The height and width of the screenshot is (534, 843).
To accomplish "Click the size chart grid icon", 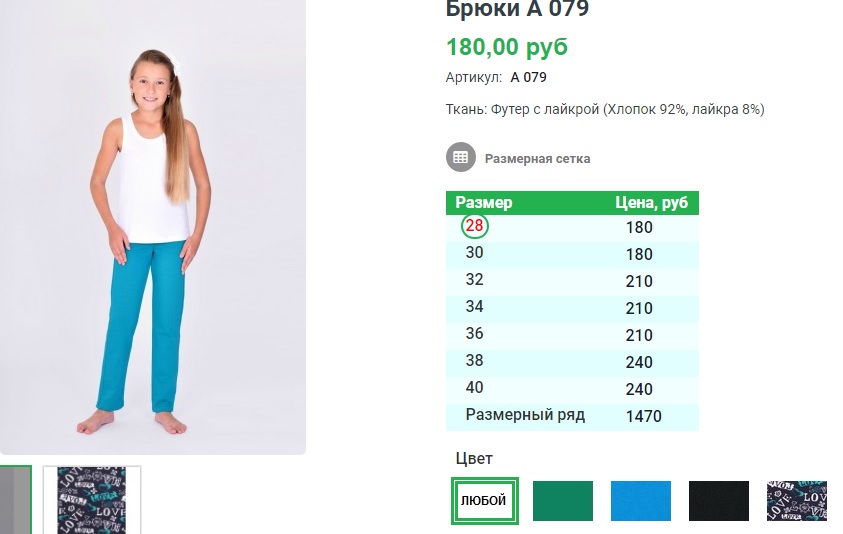I will click(460, 158).
